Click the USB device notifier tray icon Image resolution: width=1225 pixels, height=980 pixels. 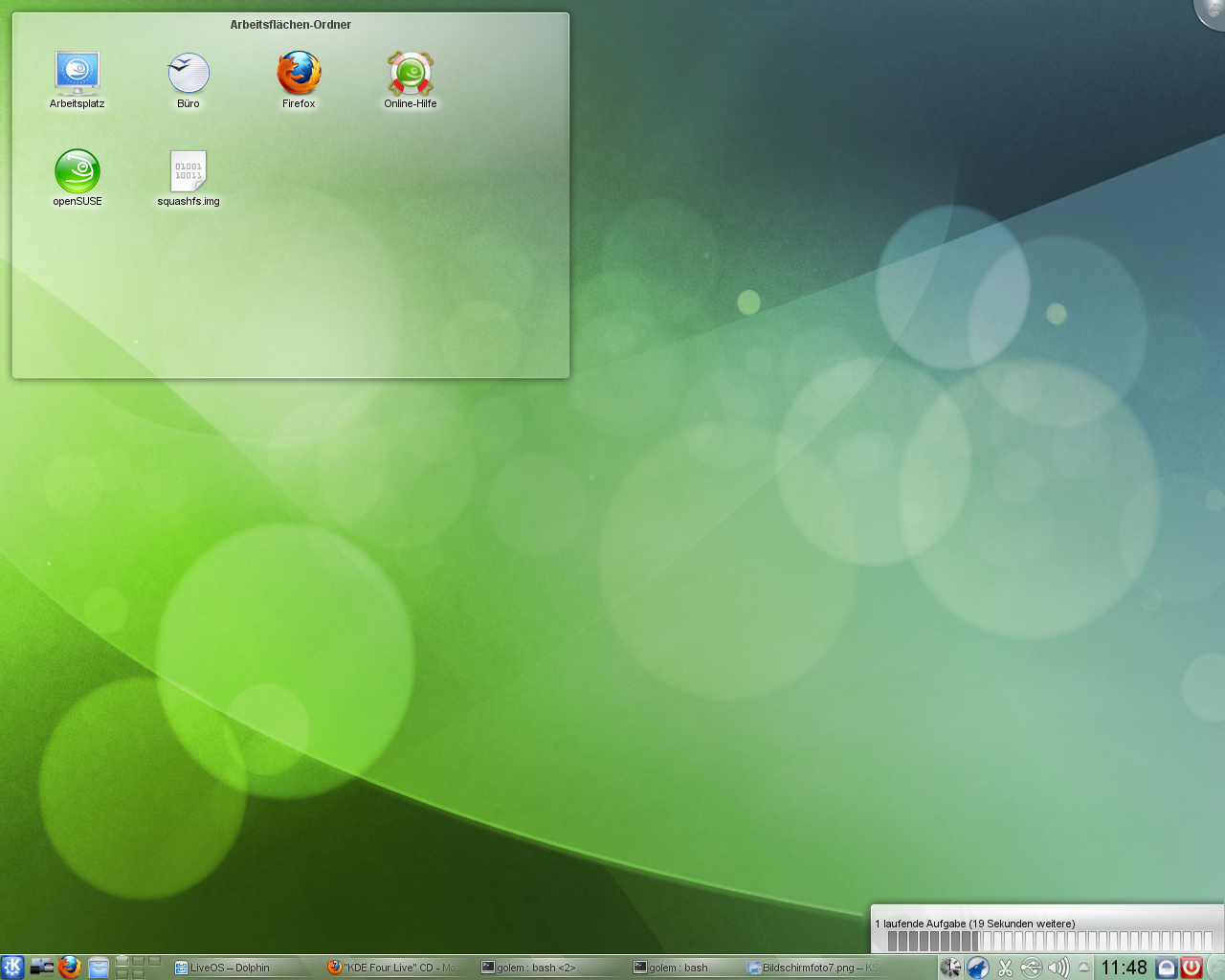[1031, 968]
